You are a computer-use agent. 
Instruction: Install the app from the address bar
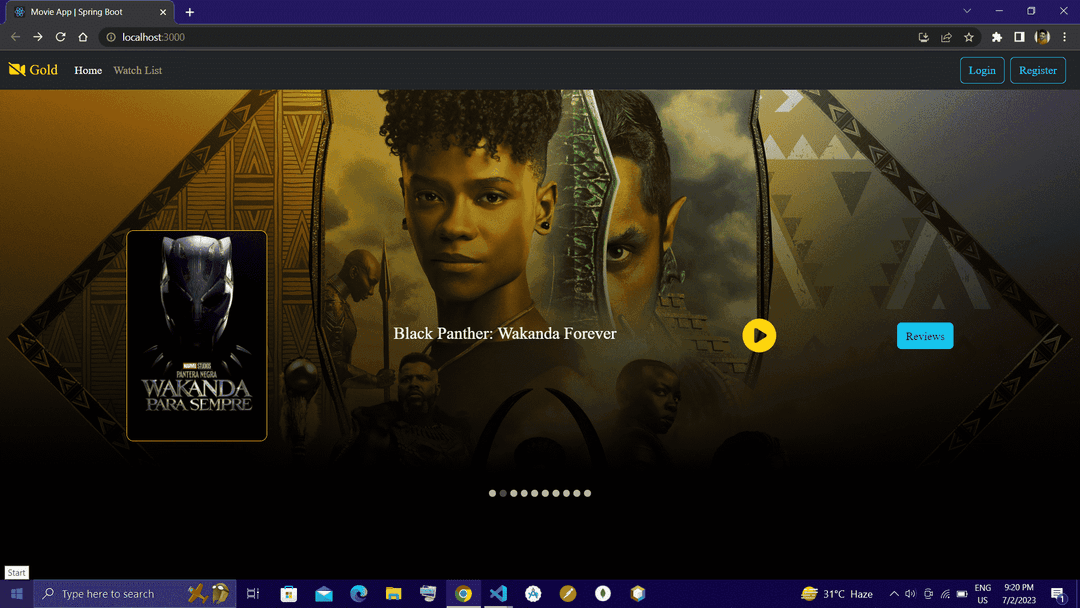[924, 37]
